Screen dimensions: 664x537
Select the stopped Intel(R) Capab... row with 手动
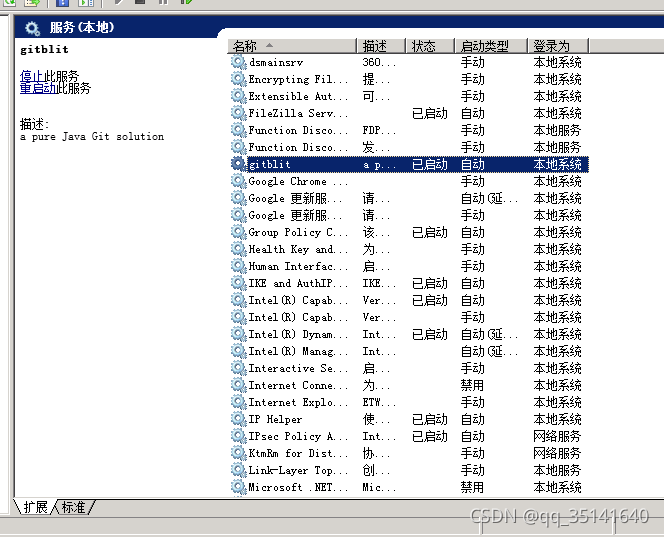click(409, 317)
